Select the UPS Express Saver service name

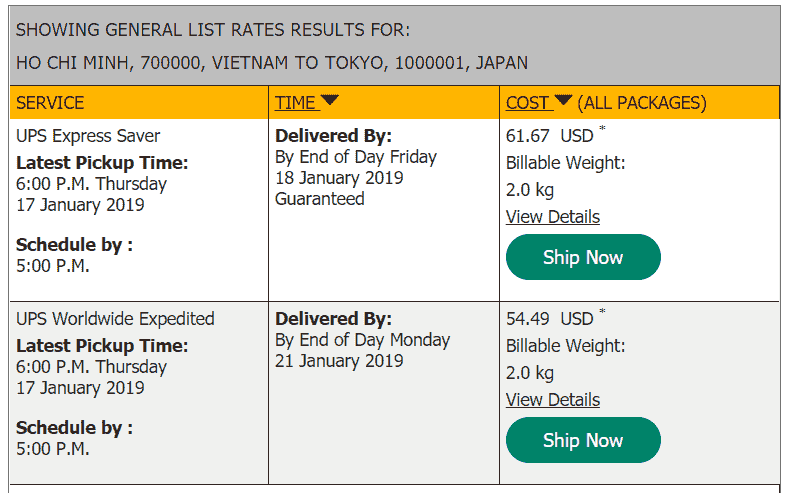pyautogui.click(x=88, y=136)
